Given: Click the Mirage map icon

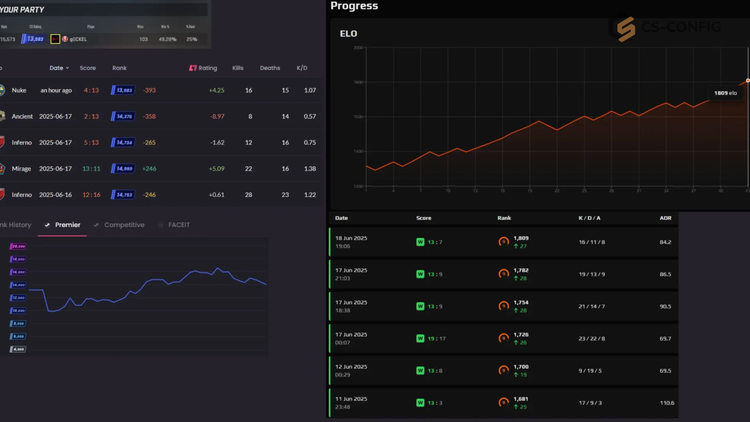Looking at the screenshot, I should (2, 168).
